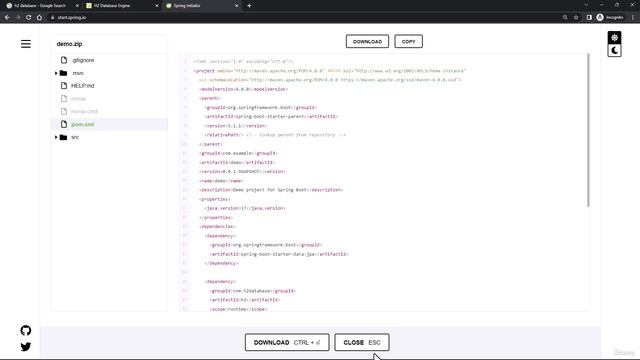Click the .mvn folder icon

pyautogui.click(x=63, y=73)
